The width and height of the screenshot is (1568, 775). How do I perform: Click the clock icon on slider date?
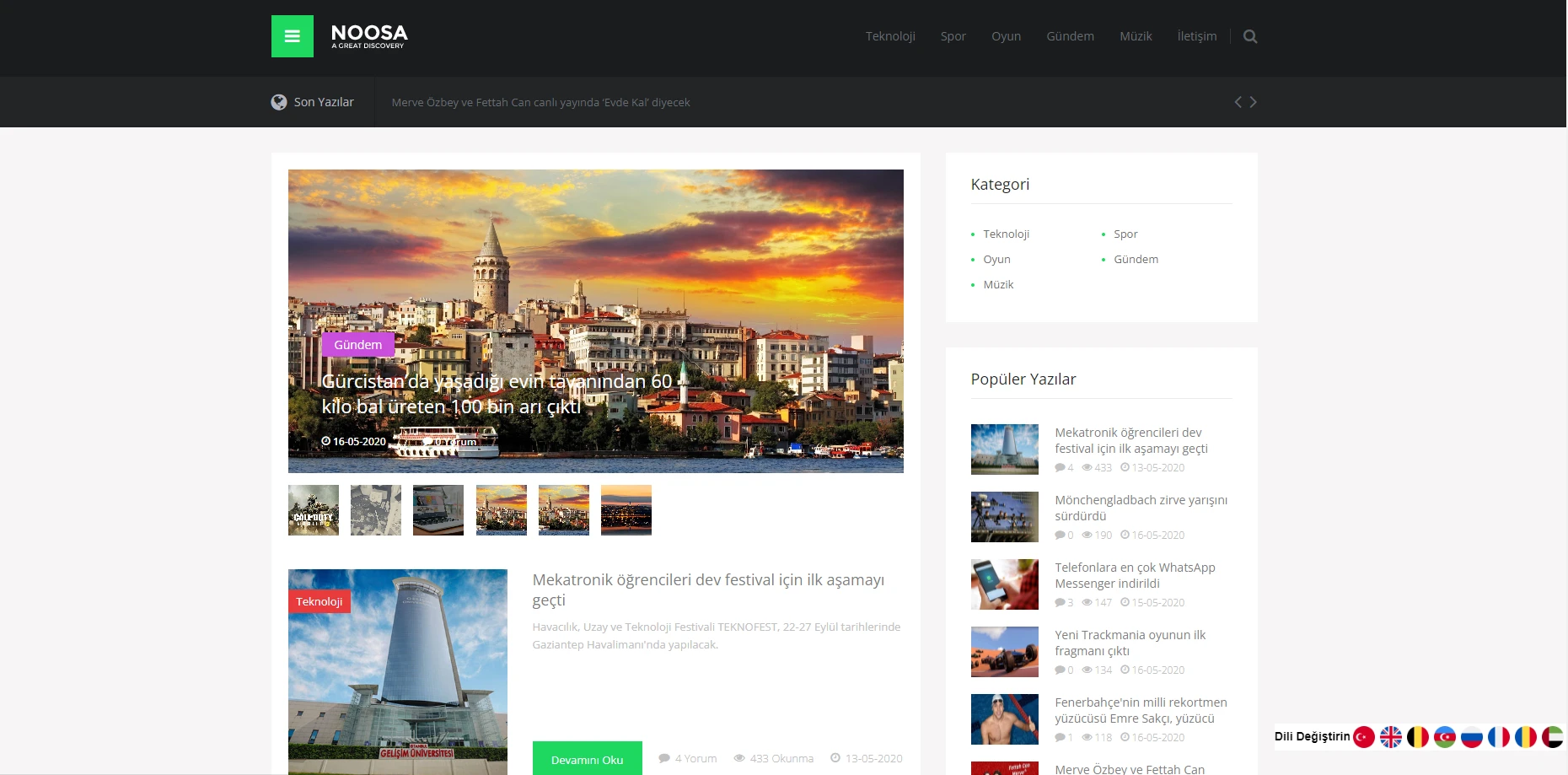(x=326, y=441)
